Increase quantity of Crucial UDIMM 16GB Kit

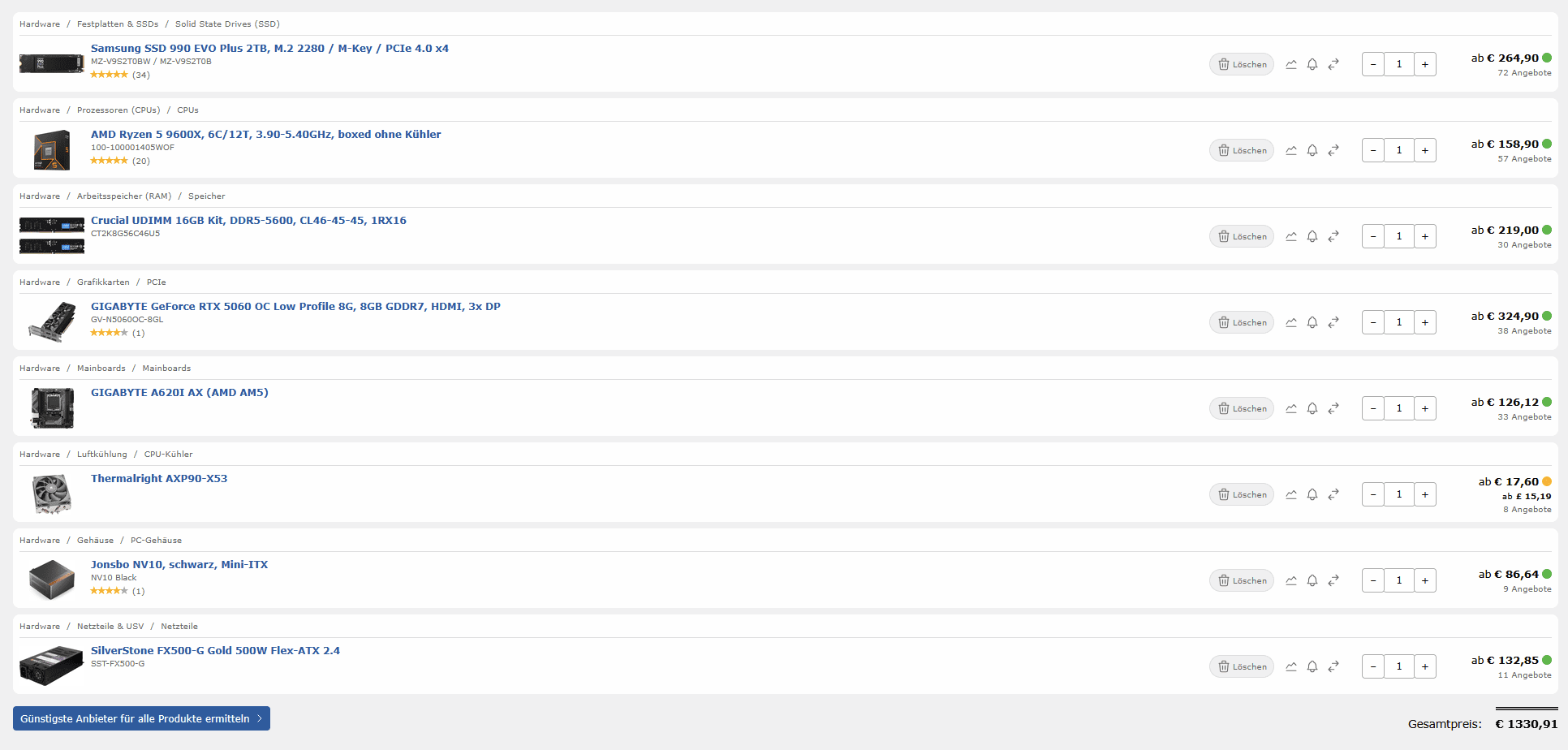[1425, 236]
